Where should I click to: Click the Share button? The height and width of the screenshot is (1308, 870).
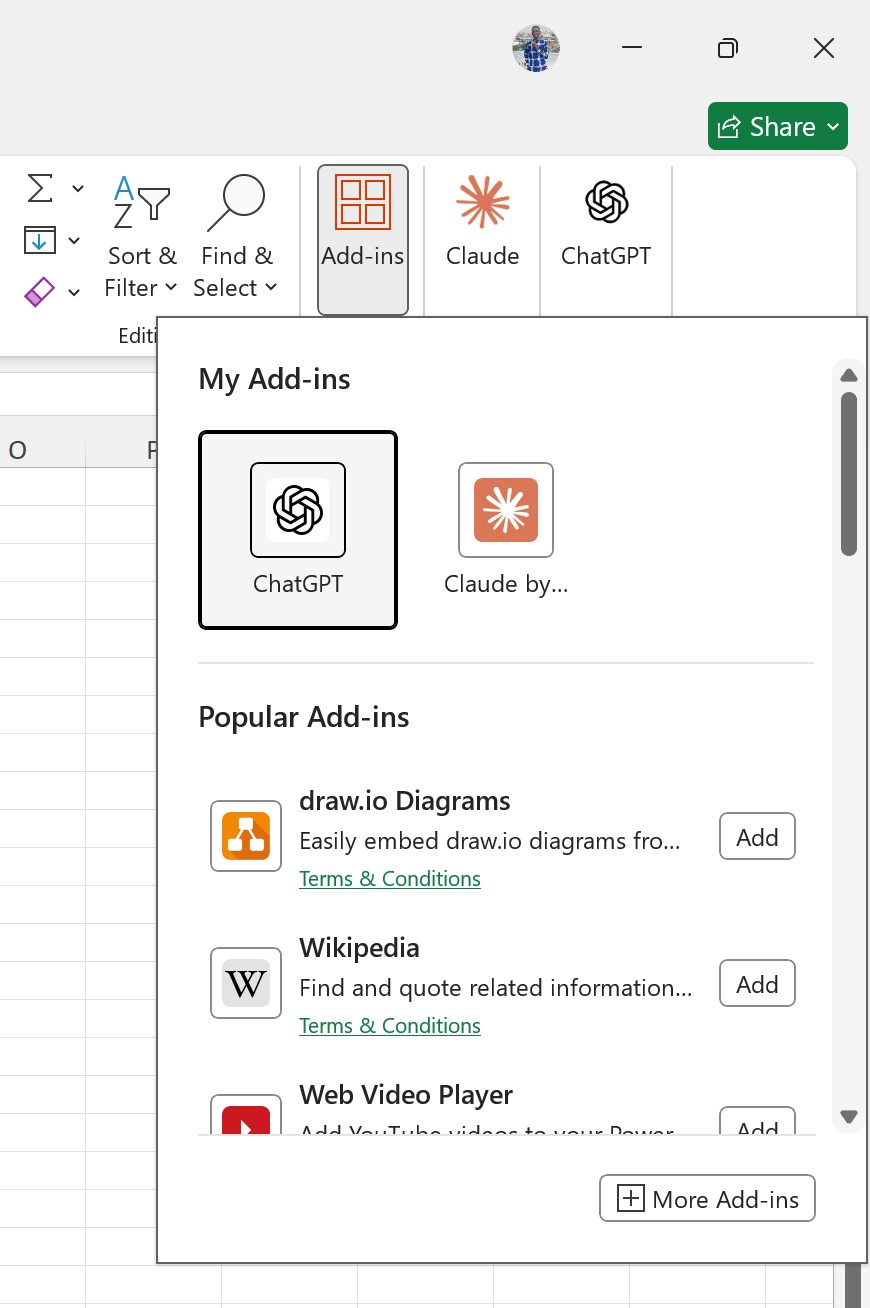778,126
